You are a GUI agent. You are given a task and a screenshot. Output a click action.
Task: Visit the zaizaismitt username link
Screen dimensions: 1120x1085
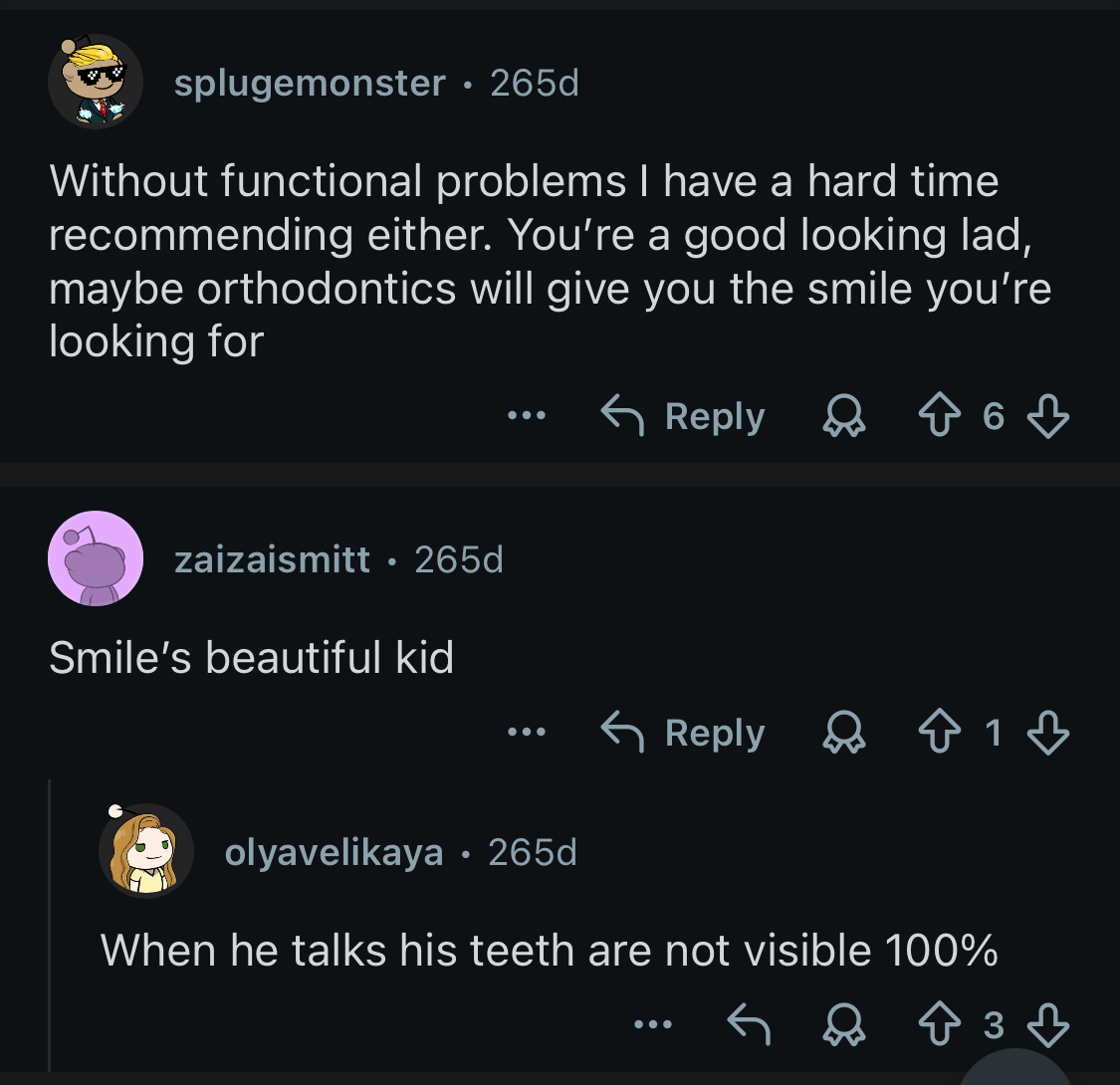272,559
